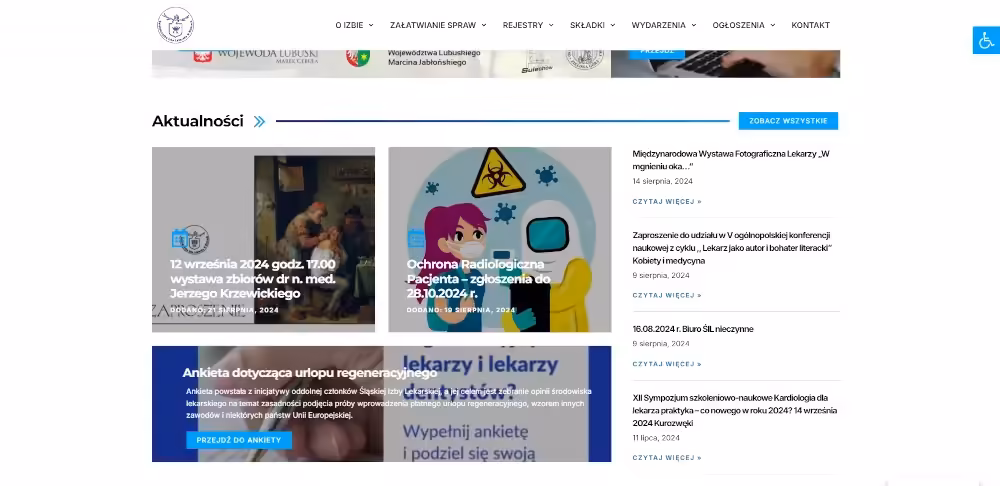This screenshot has width=1000, height=486.
Task: Expand the REJESTRY dropdown menu
Action: pos(528,26)
